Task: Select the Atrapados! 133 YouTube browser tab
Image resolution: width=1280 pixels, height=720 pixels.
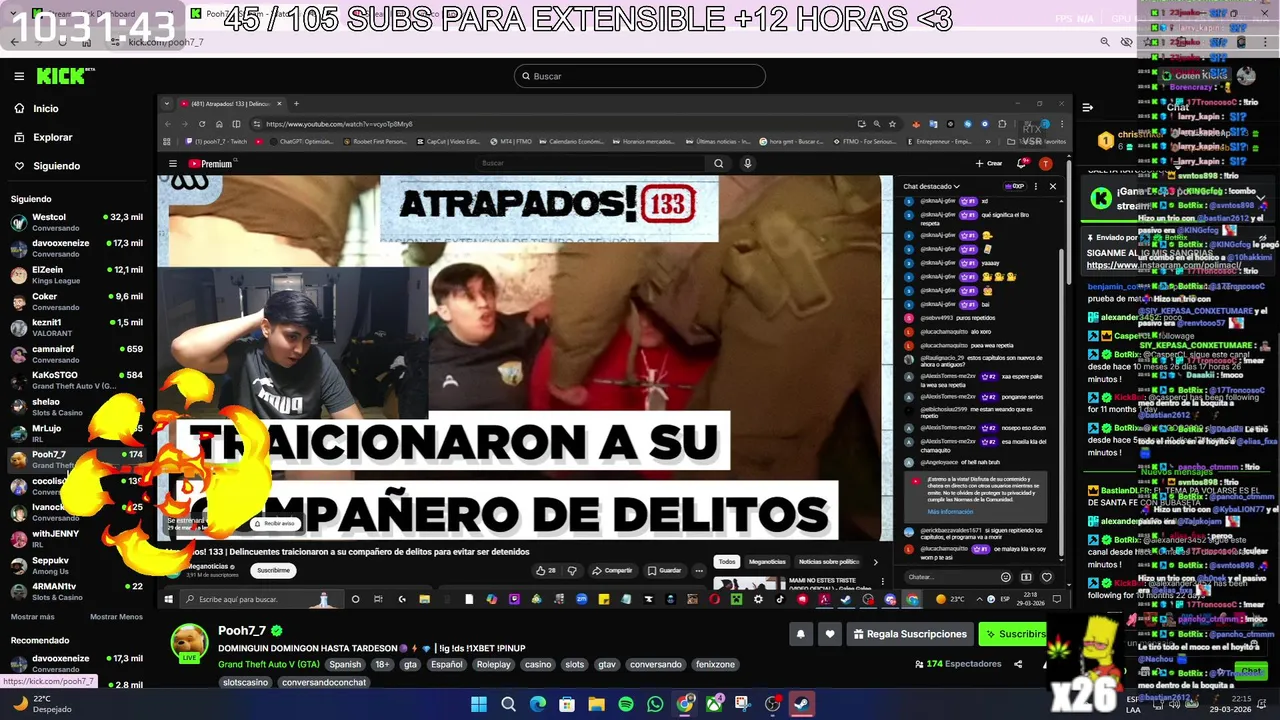Action: tap(230, 104)
